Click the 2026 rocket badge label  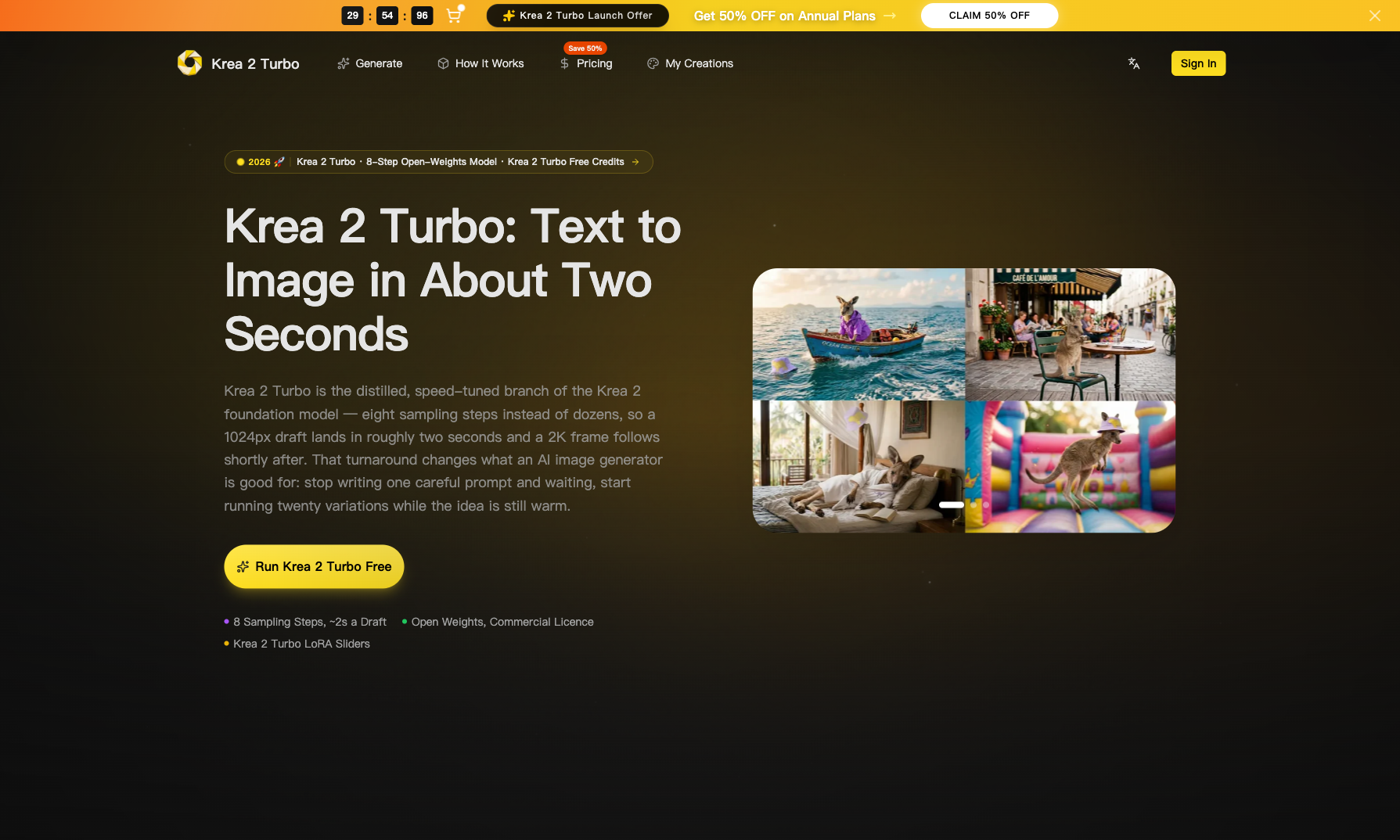[261, 162]
